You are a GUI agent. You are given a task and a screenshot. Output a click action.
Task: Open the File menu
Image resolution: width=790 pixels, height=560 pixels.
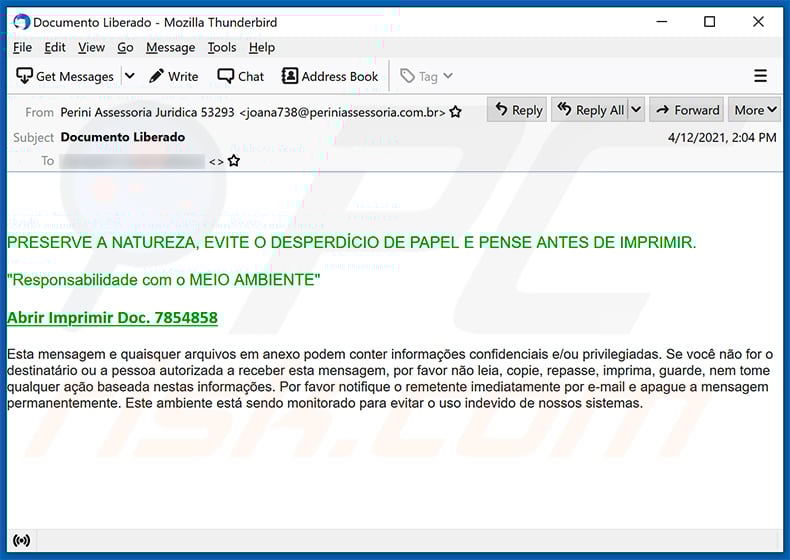point(22,47)
